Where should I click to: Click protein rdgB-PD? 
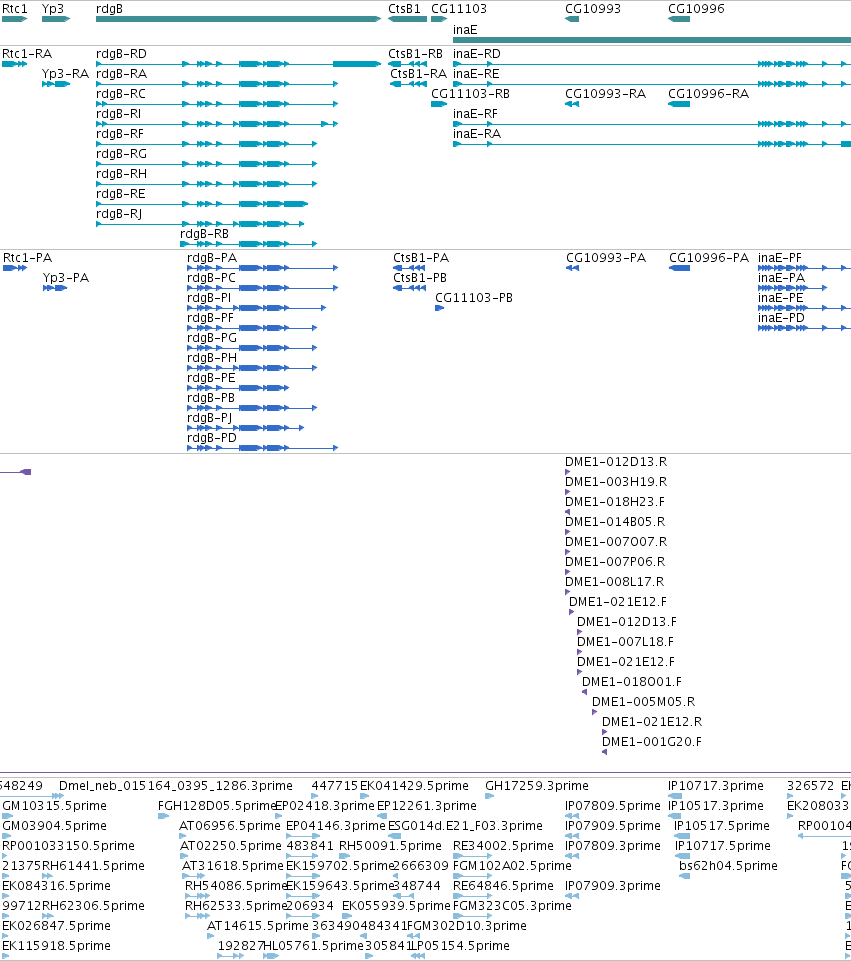click(262, 448)
